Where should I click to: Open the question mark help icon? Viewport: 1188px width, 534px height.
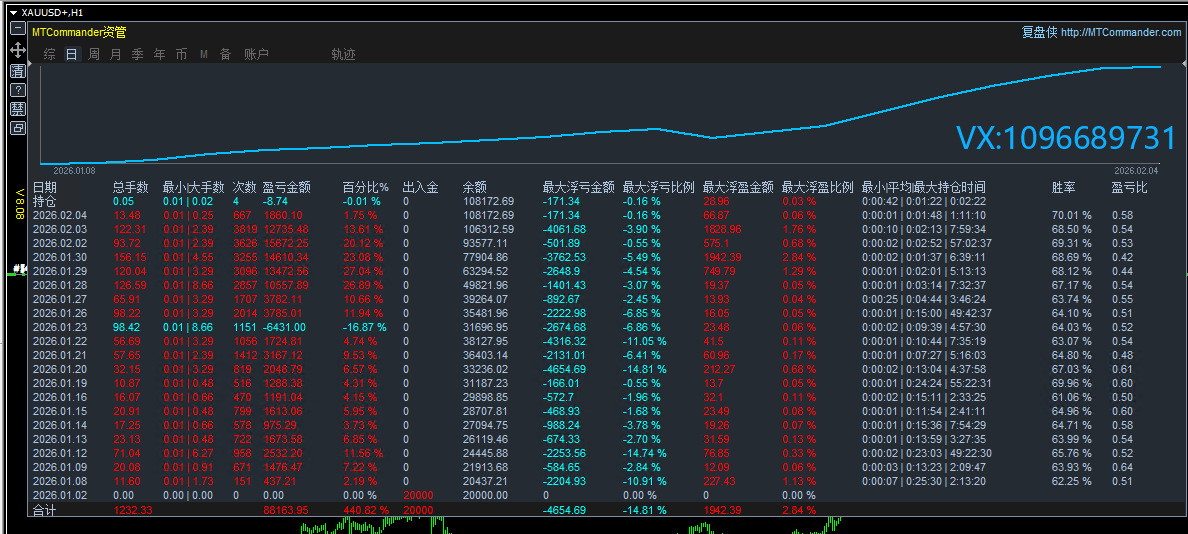(17, 90)
